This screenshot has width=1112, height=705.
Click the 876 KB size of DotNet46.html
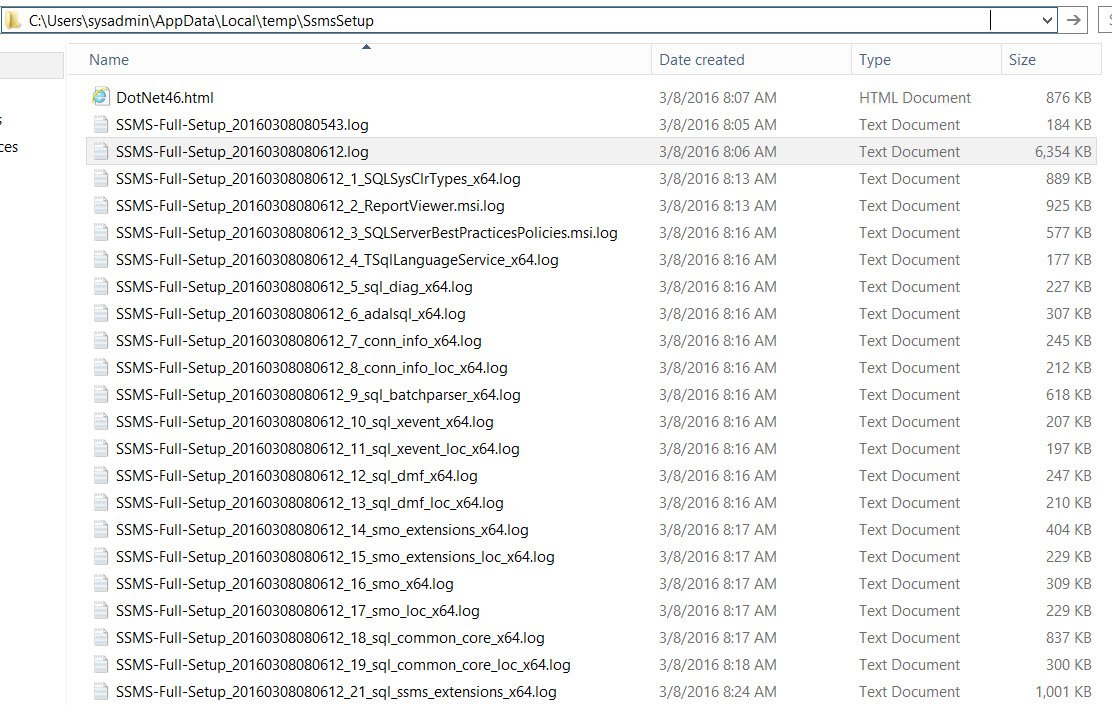pos(1068,98)
